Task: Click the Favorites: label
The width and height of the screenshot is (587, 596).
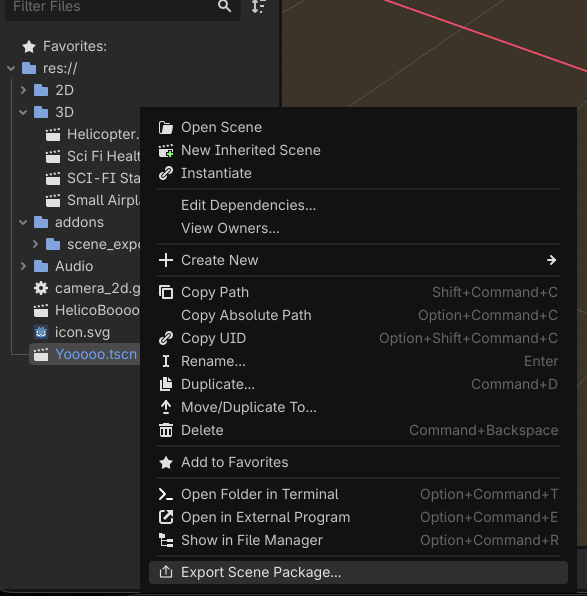Action: click(75, 46)
